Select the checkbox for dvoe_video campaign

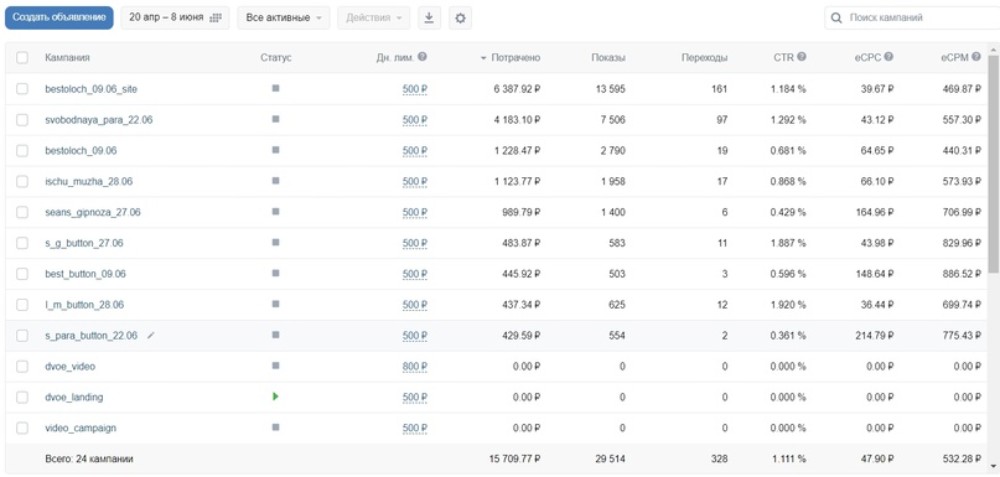click(x=22, y=367)
